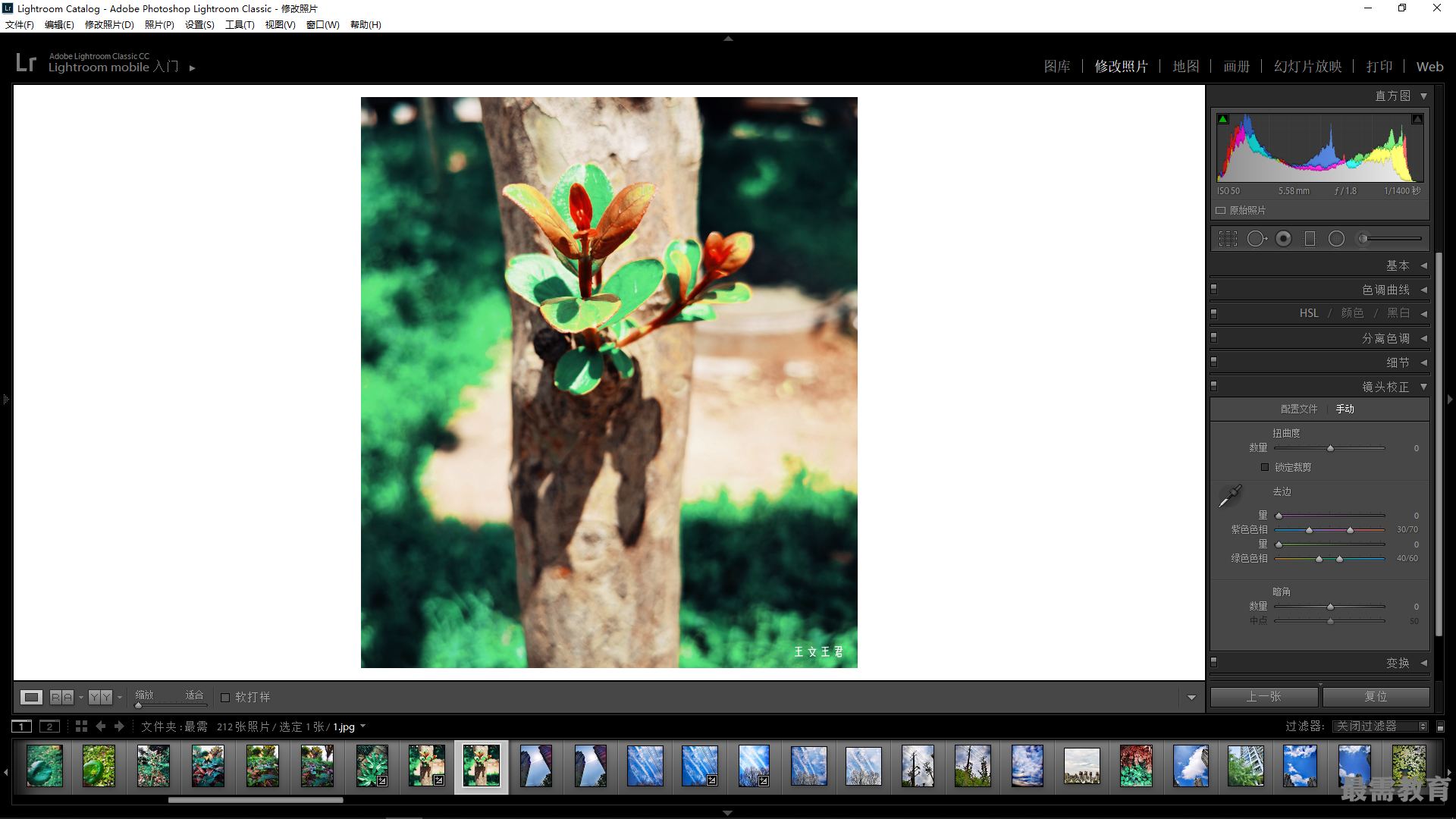1456x819 pixels.
Task: Toggle HSL panel on/off switch
Action: coord(1213,313)
